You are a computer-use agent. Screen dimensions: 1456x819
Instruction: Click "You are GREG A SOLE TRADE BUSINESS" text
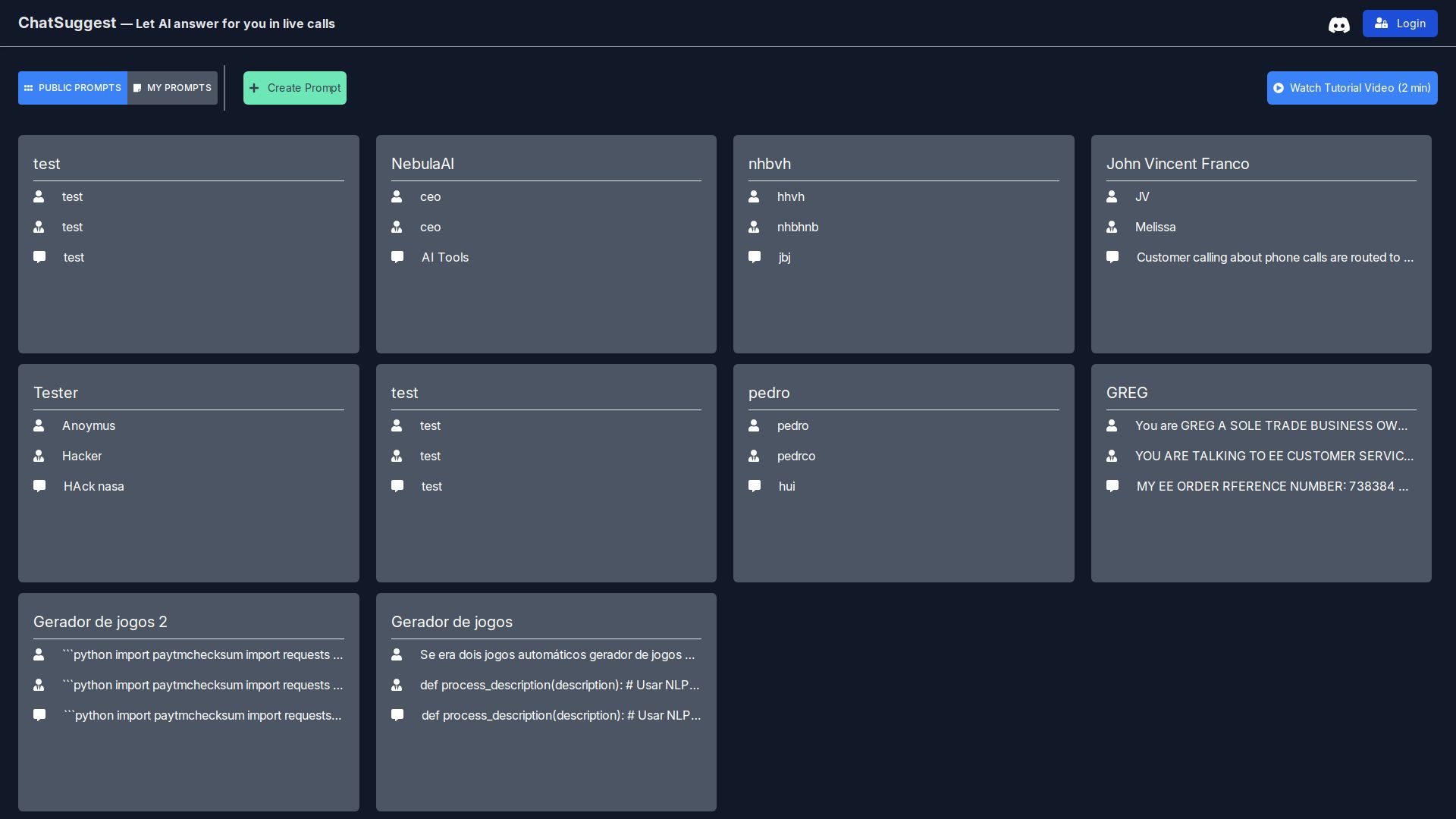1271,425
